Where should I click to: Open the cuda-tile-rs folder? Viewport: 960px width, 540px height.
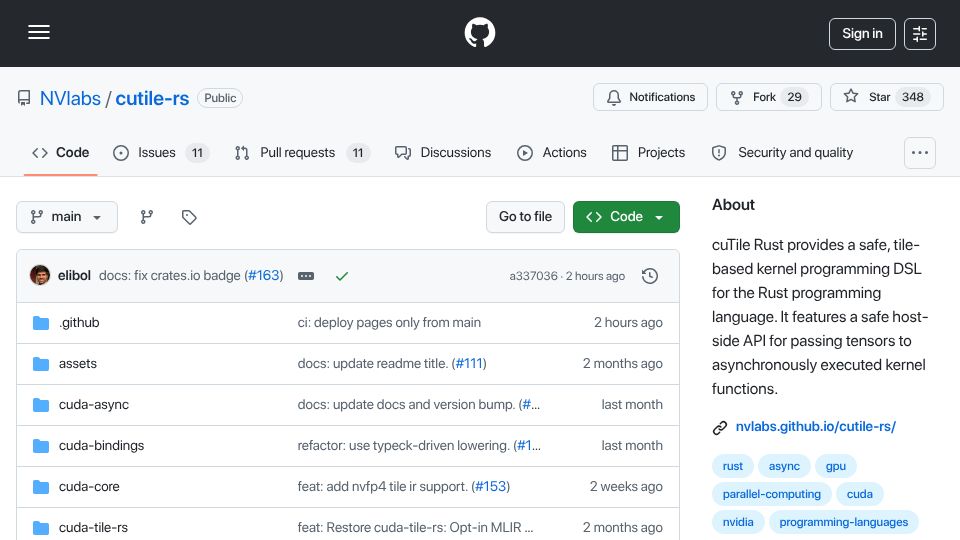[x=93, y=528]
